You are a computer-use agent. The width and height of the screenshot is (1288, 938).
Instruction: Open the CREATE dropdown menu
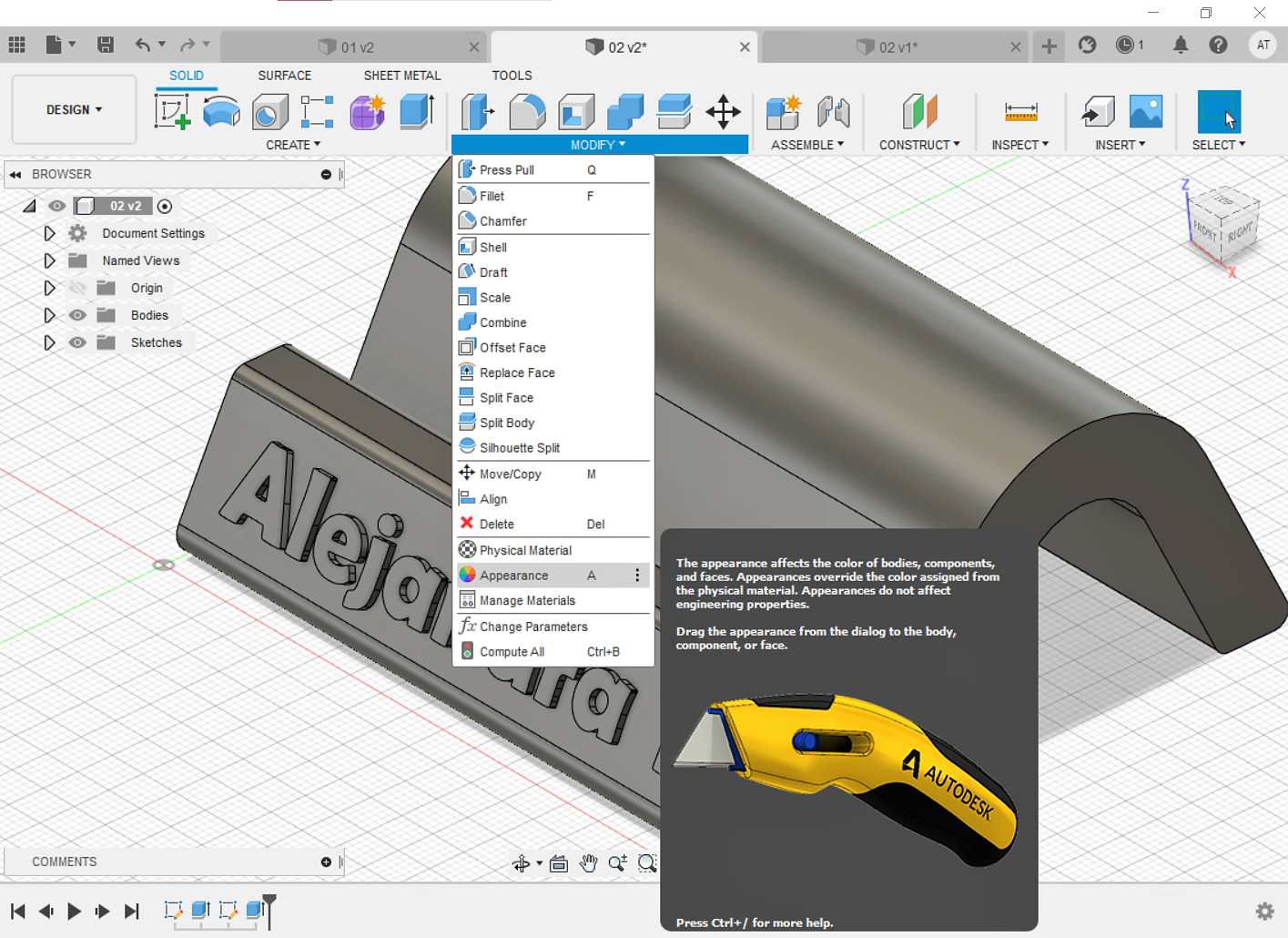(293, 145)
